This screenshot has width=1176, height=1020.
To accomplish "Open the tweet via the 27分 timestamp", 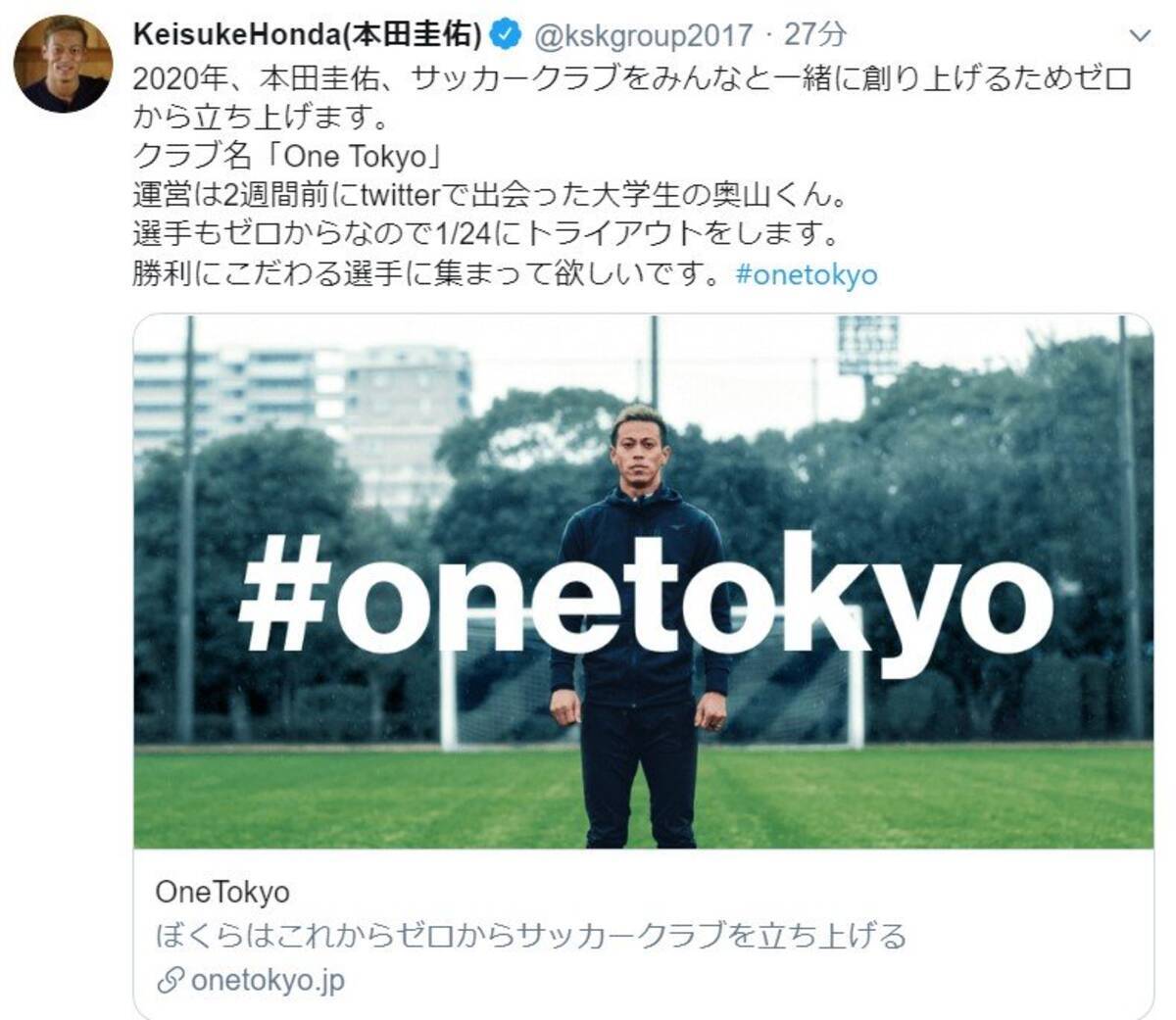I will click(x=815, y=35).
